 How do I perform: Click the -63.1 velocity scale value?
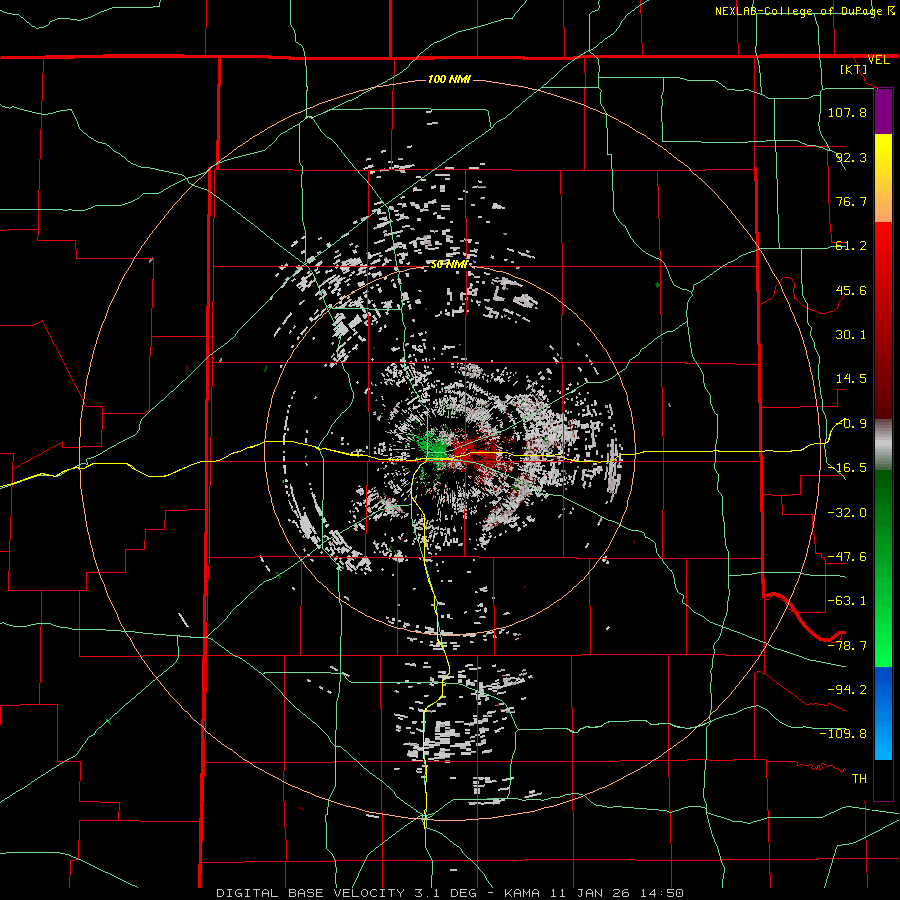[x=847, y=601]
